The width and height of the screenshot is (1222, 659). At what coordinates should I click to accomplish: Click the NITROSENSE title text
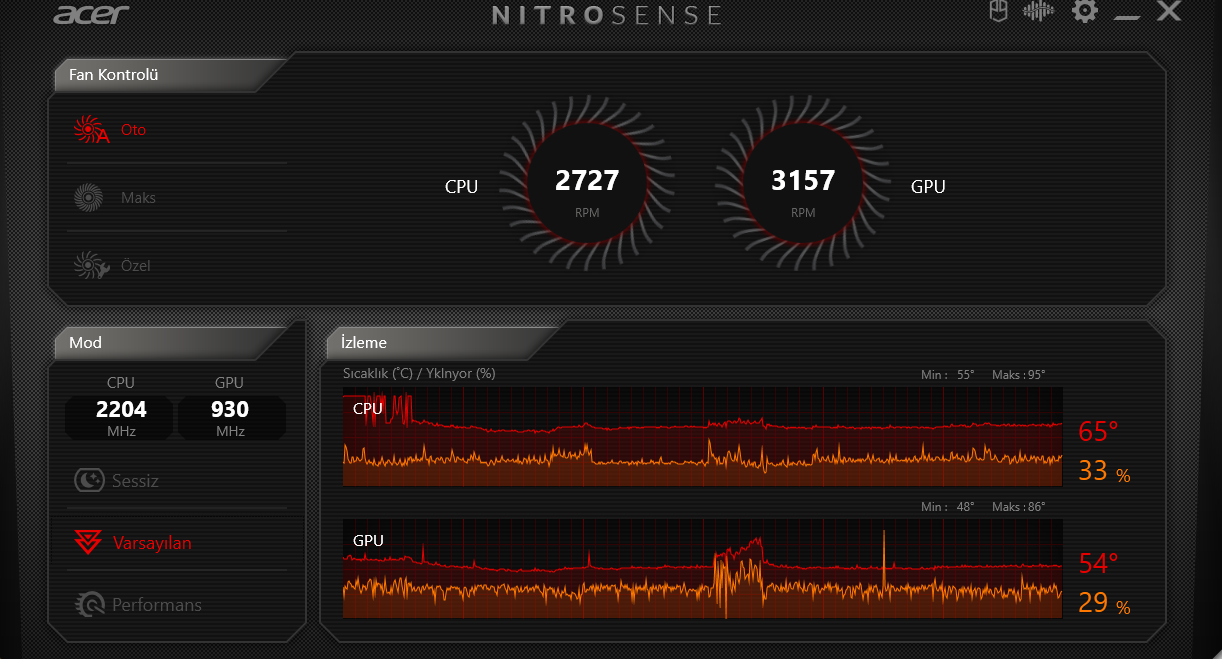[607, 15]
